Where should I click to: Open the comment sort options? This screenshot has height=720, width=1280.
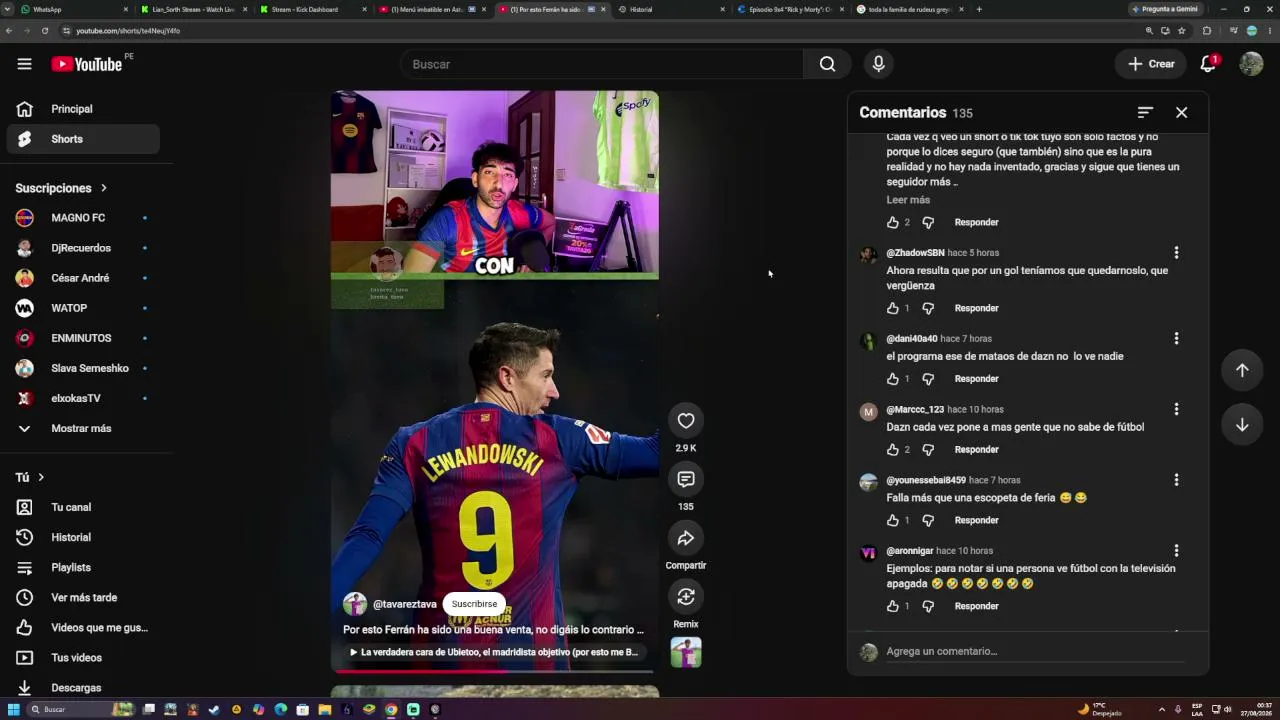[1145, 112]
